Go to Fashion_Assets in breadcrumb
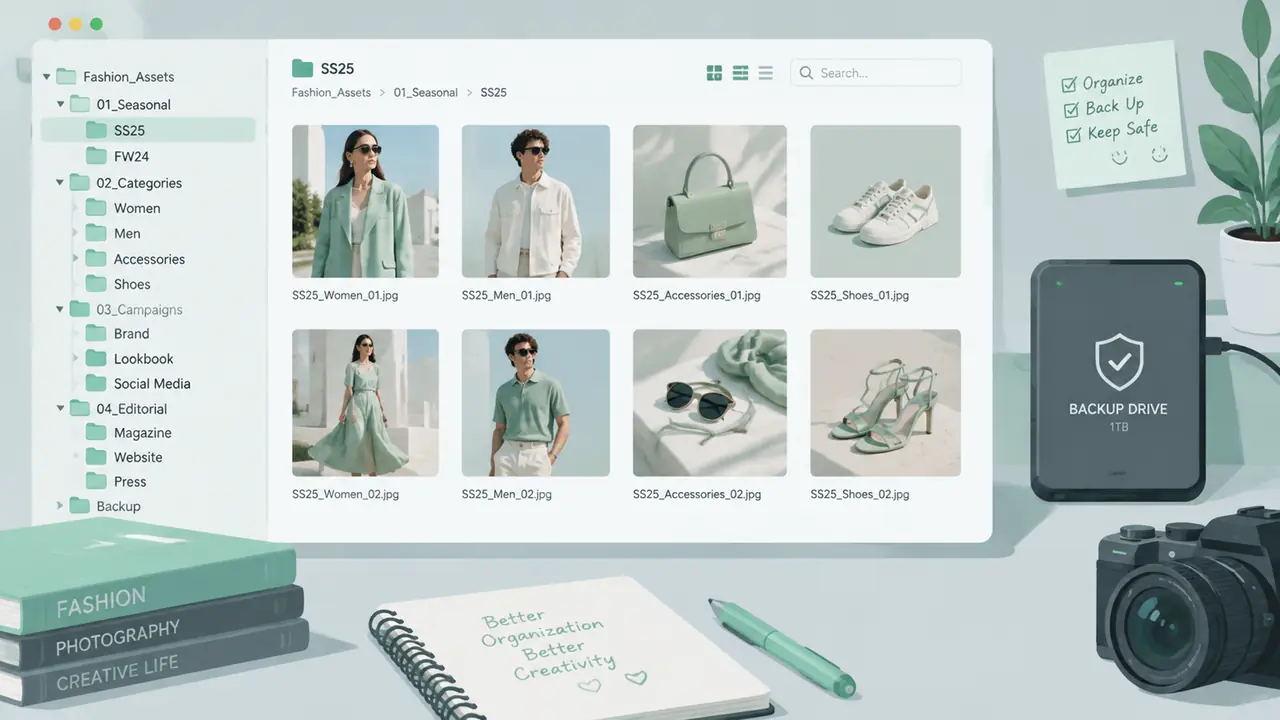The image size is (1280, 720). (331, 92)
